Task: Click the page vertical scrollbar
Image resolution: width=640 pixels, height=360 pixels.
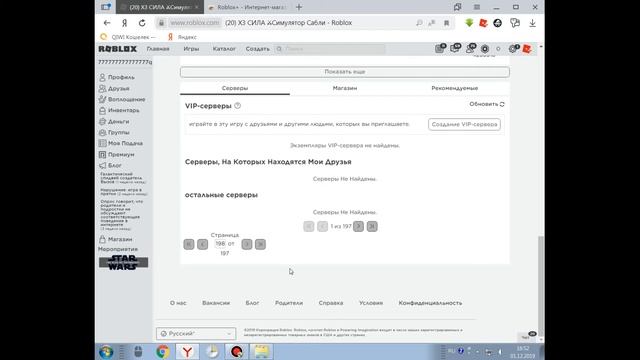Action: click(541, 286)
